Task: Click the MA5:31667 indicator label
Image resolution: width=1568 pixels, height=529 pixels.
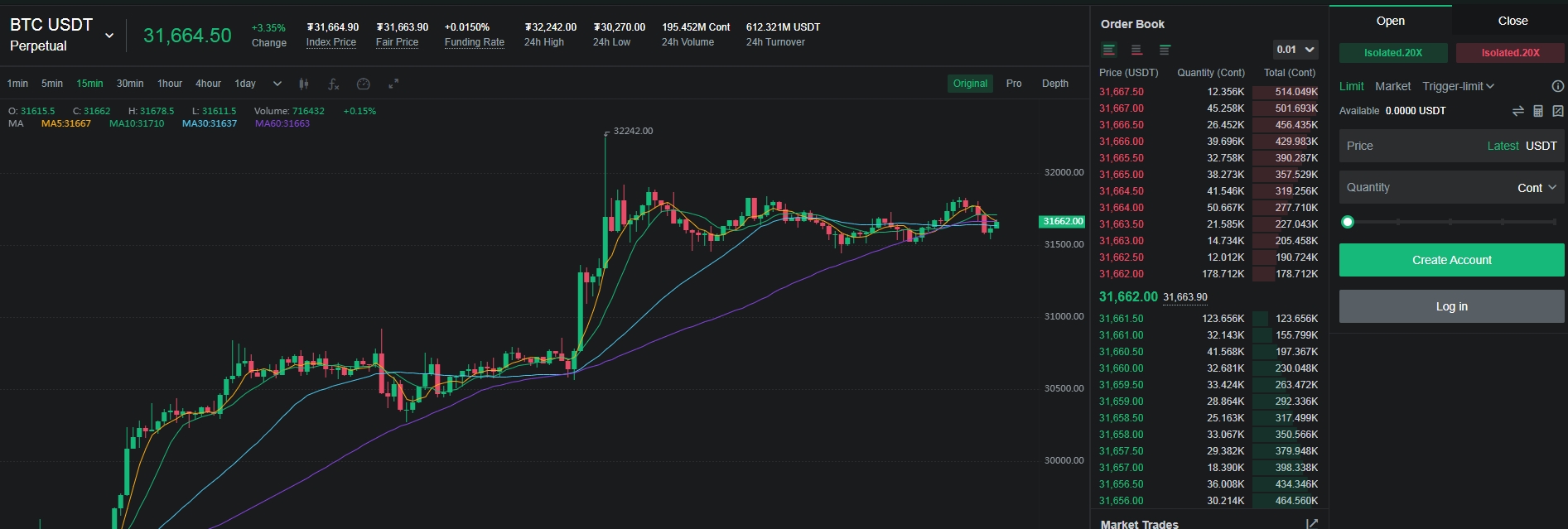Action: click(66, 123)
